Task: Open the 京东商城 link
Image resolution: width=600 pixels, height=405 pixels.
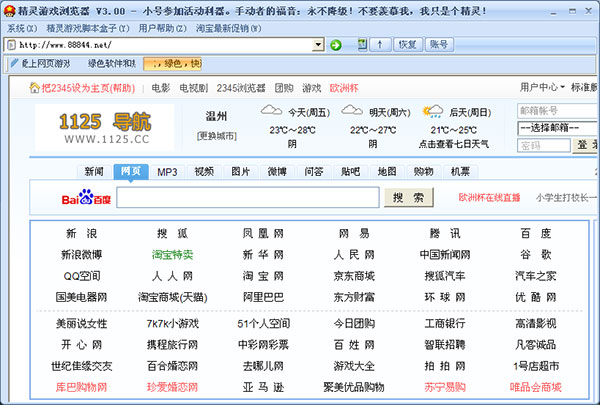Action: 354,276
